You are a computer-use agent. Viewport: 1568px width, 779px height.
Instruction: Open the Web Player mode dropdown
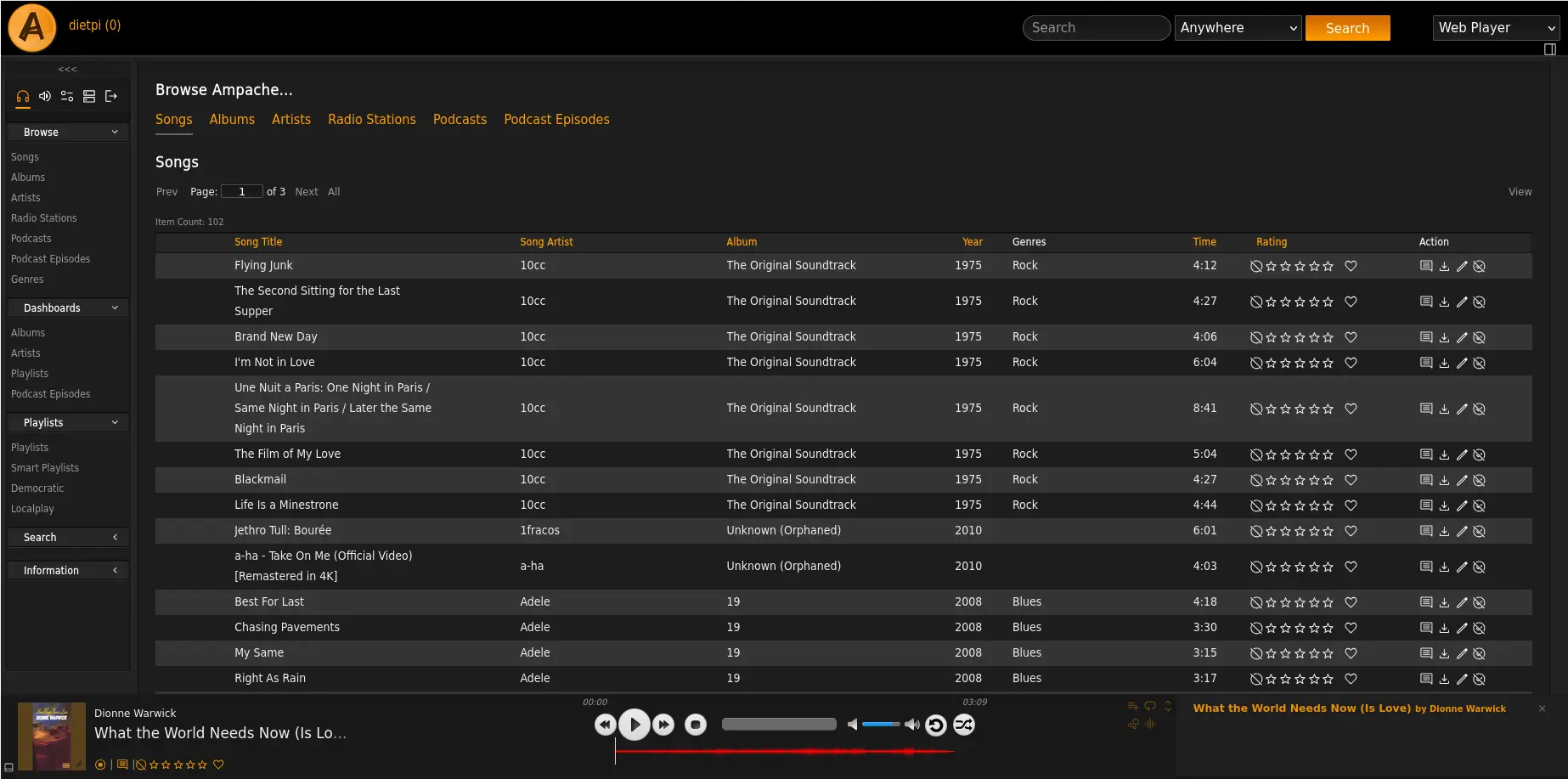[x=1496, y=28]
